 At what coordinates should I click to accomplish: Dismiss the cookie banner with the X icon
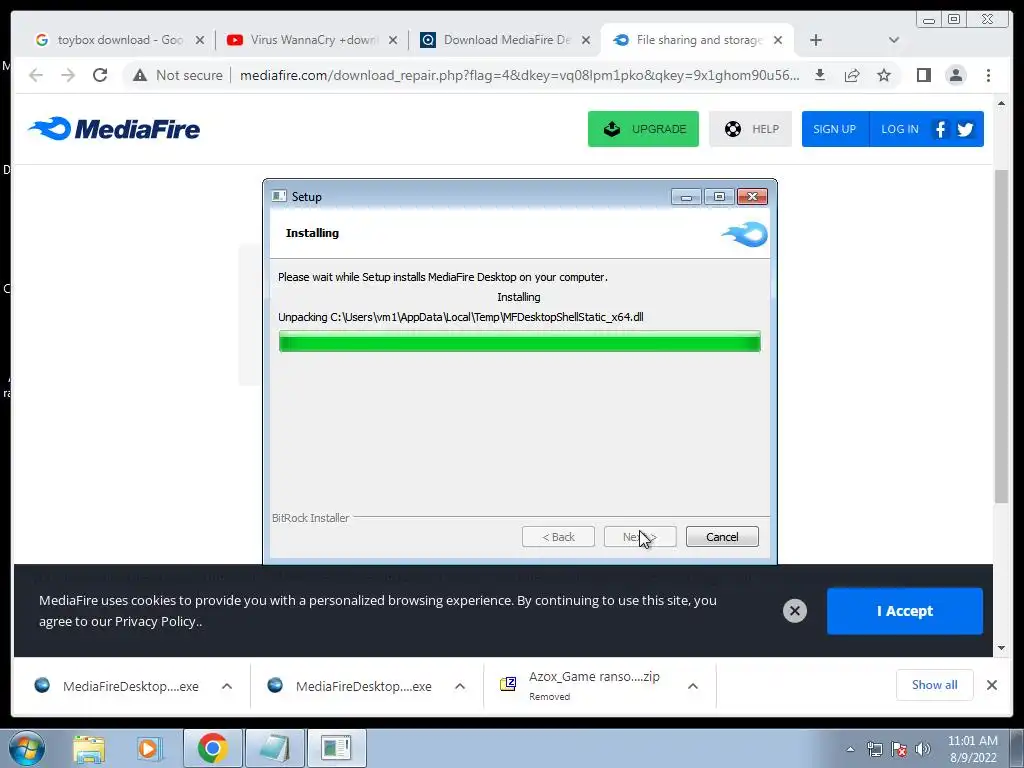[795, 611]
